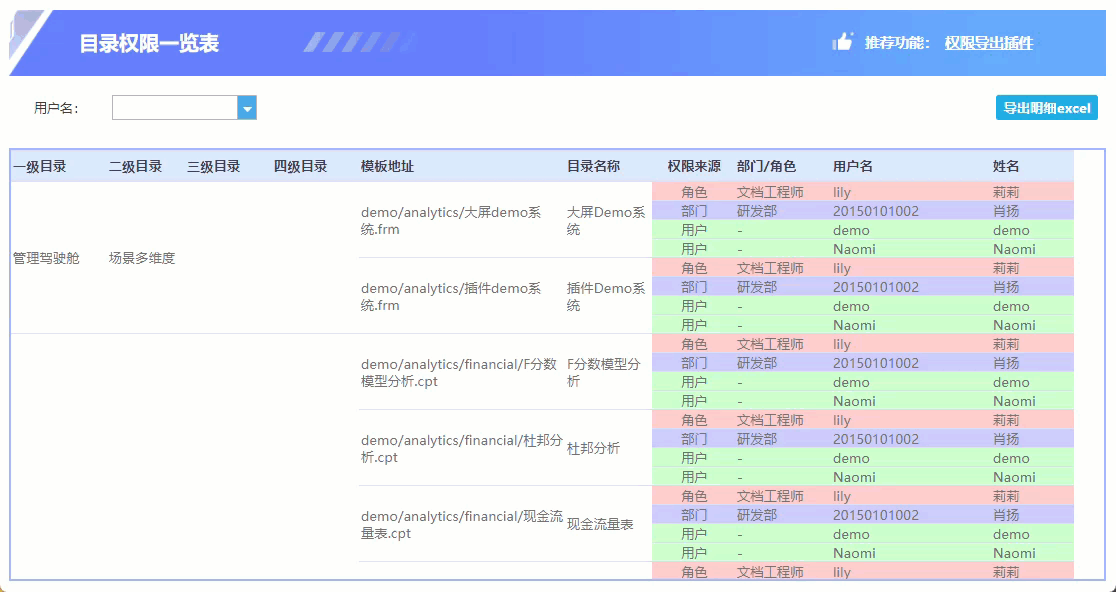Click the 一级目录 column header
The image size is (1116, 592).
[40, 166]
